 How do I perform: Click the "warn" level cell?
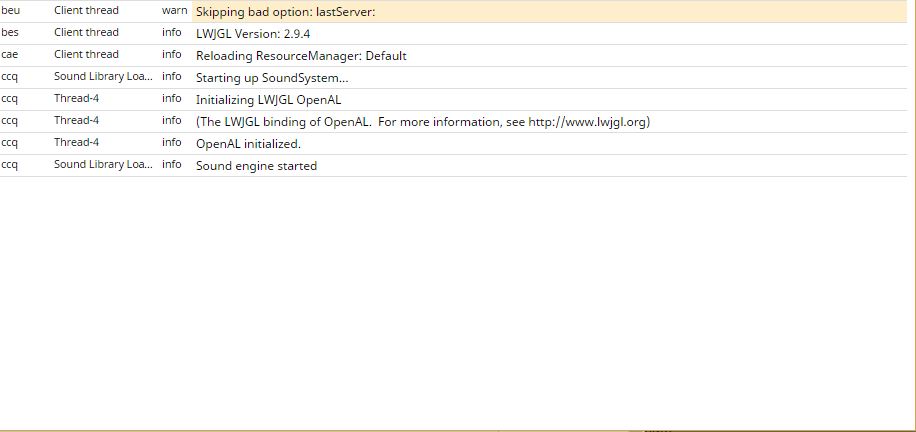point(174,11)
